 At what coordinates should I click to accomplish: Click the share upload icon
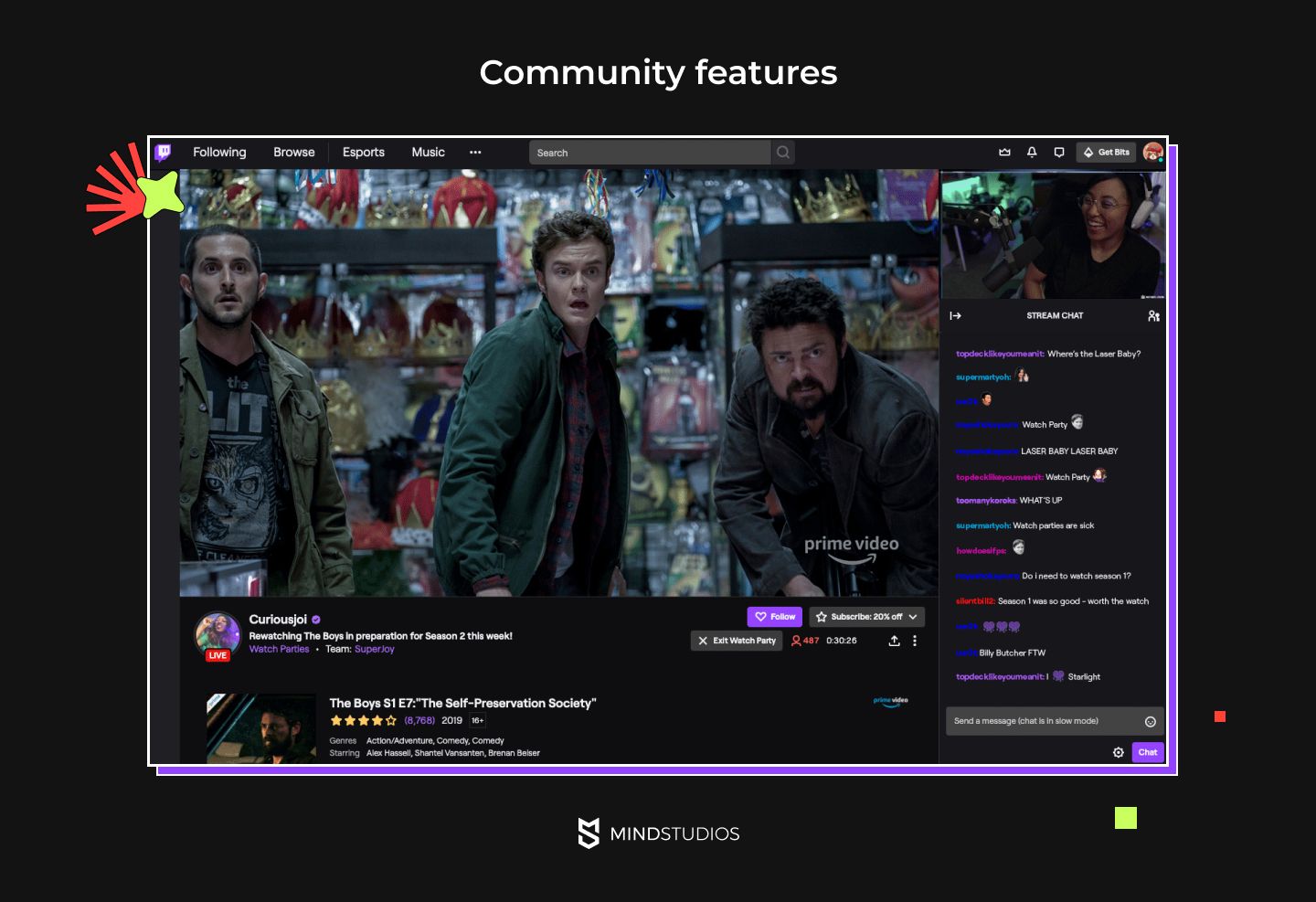point(894,641)
